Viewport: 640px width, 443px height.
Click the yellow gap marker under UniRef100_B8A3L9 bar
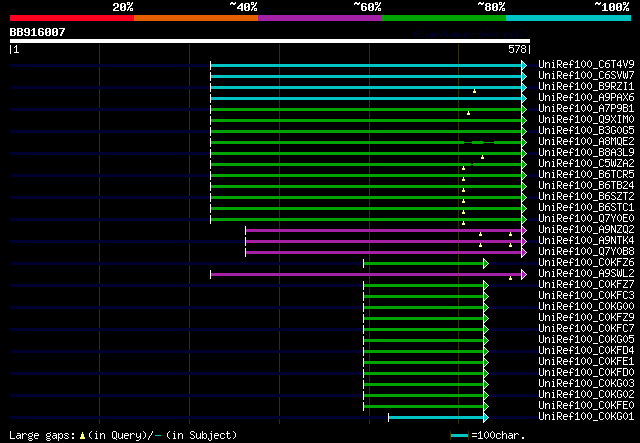pyautogui.click(x=482, y=157)
